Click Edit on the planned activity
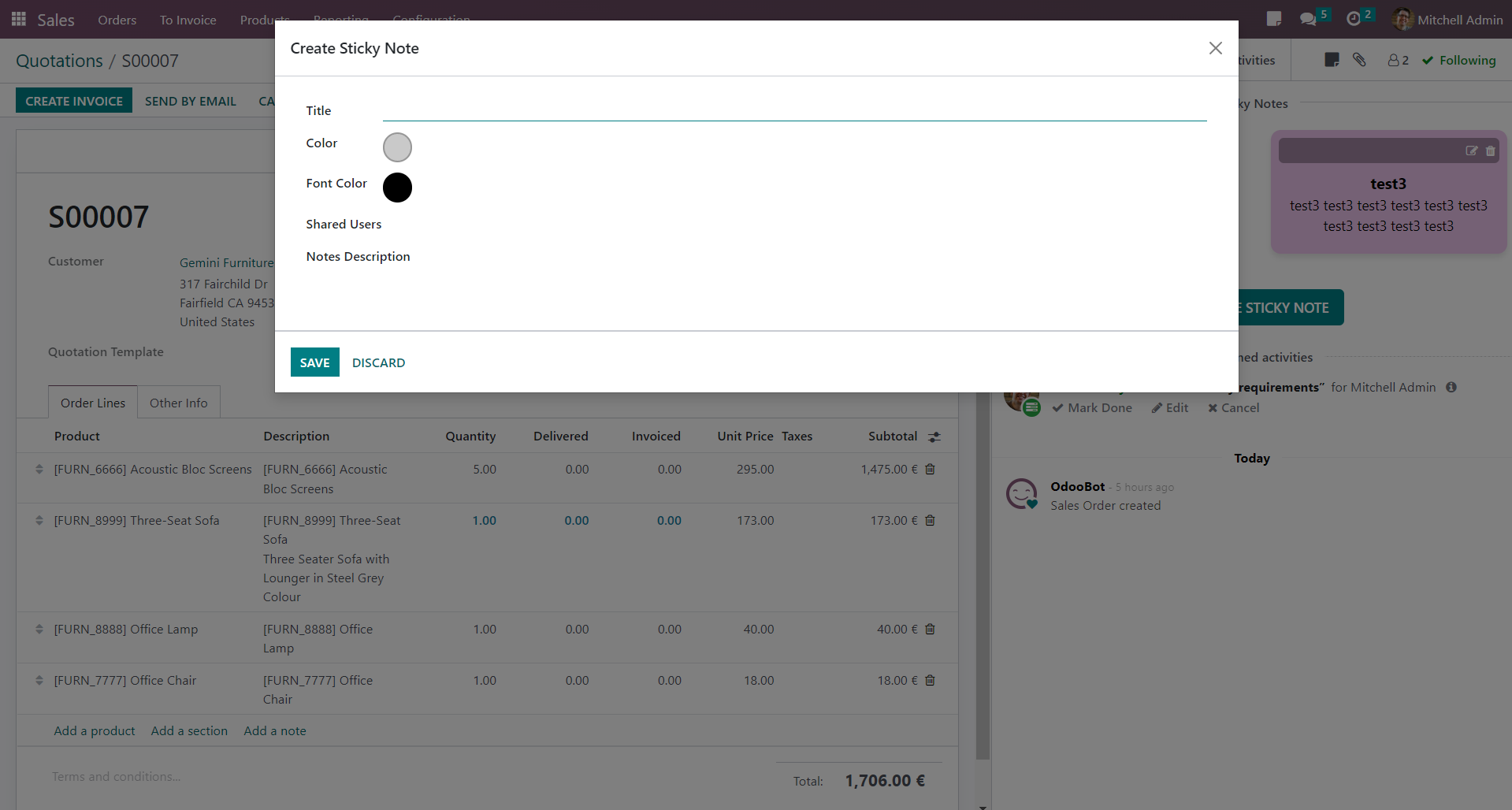The image size is (1512, 810). [x=1170, y=407]
